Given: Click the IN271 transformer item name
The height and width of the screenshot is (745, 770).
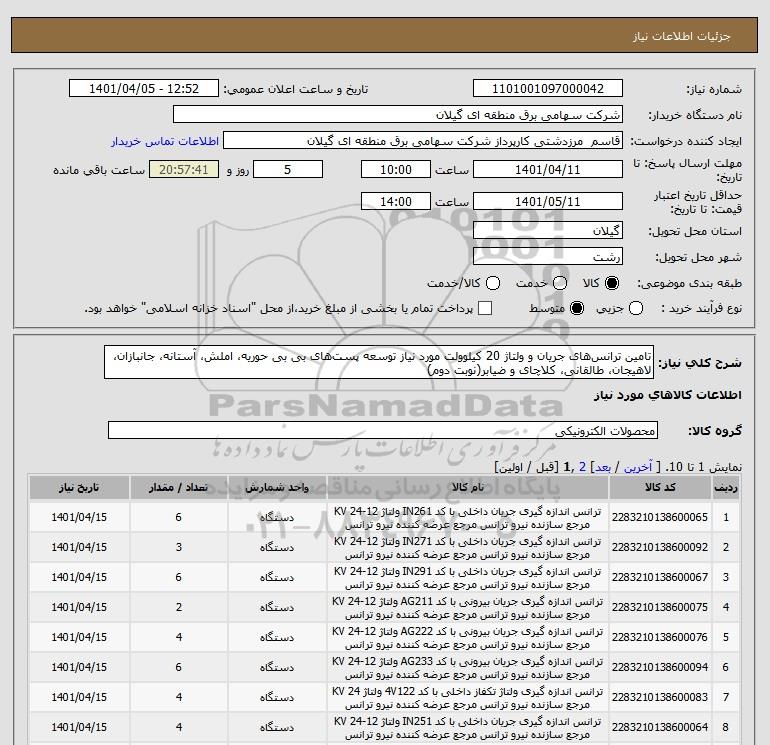Looking at the screenshot, I should [x=468, y=548].
